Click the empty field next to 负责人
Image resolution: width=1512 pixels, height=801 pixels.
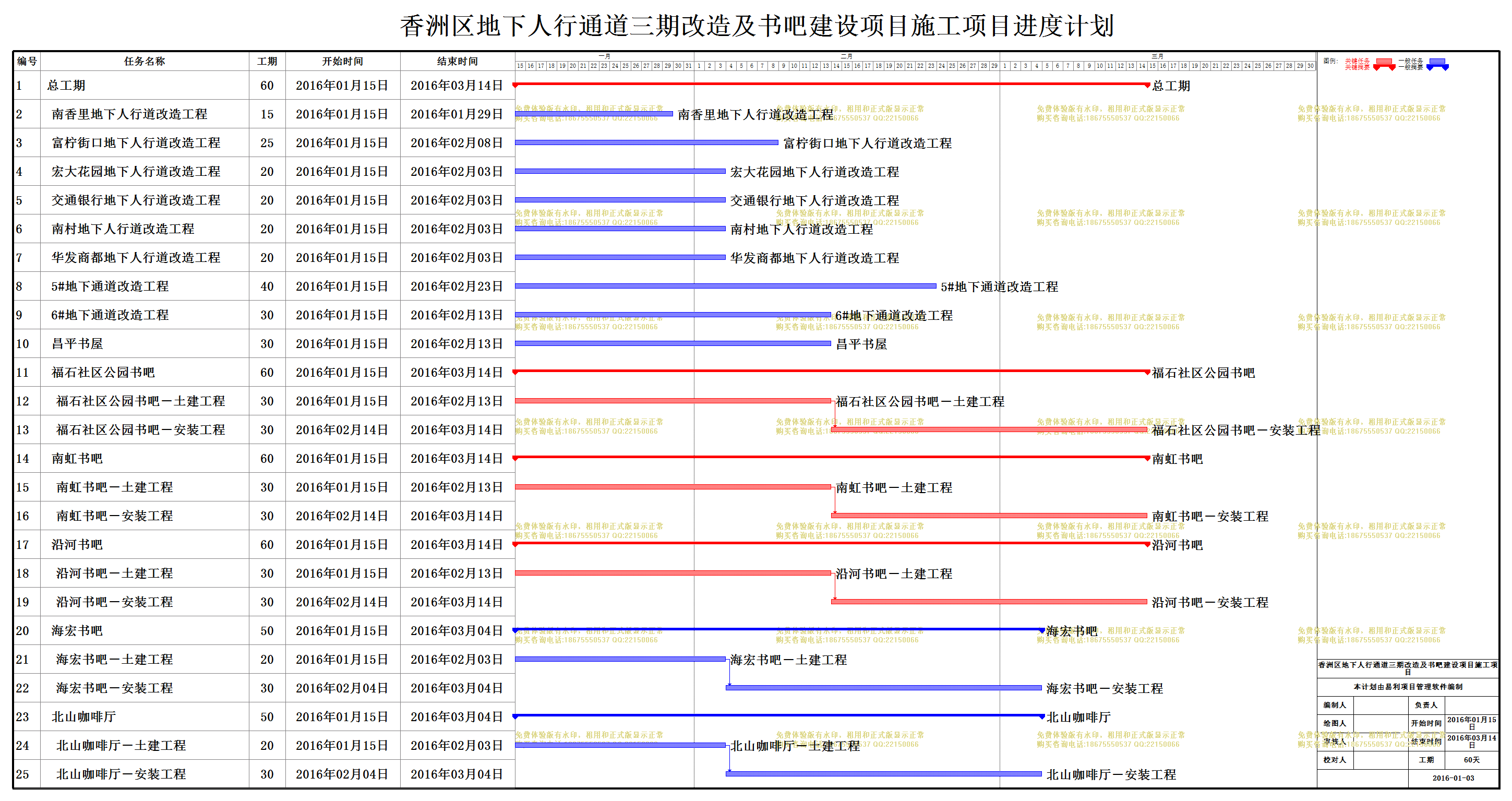click(1471, 704)
